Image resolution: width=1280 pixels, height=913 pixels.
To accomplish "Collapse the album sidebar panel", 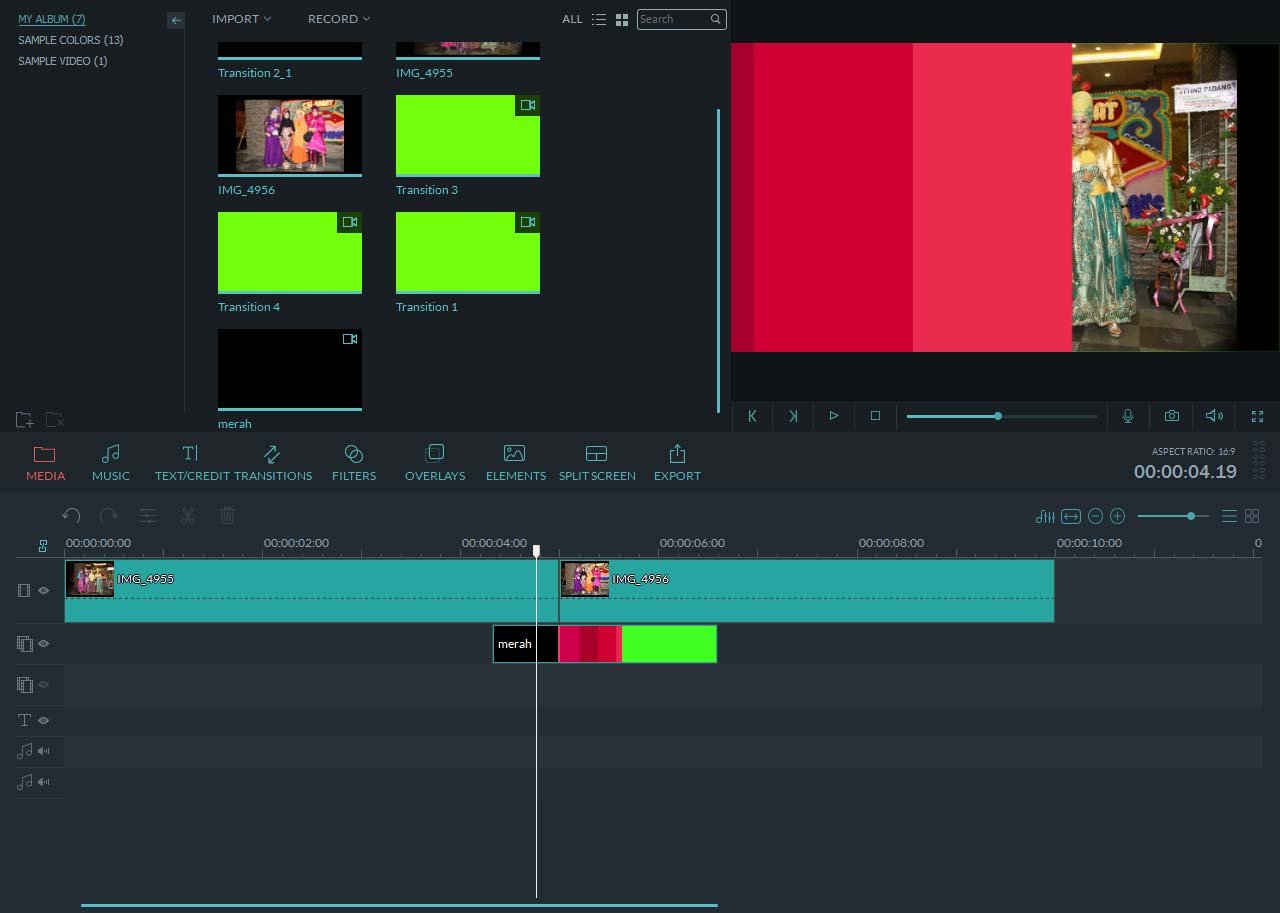I will pos(176,20).
